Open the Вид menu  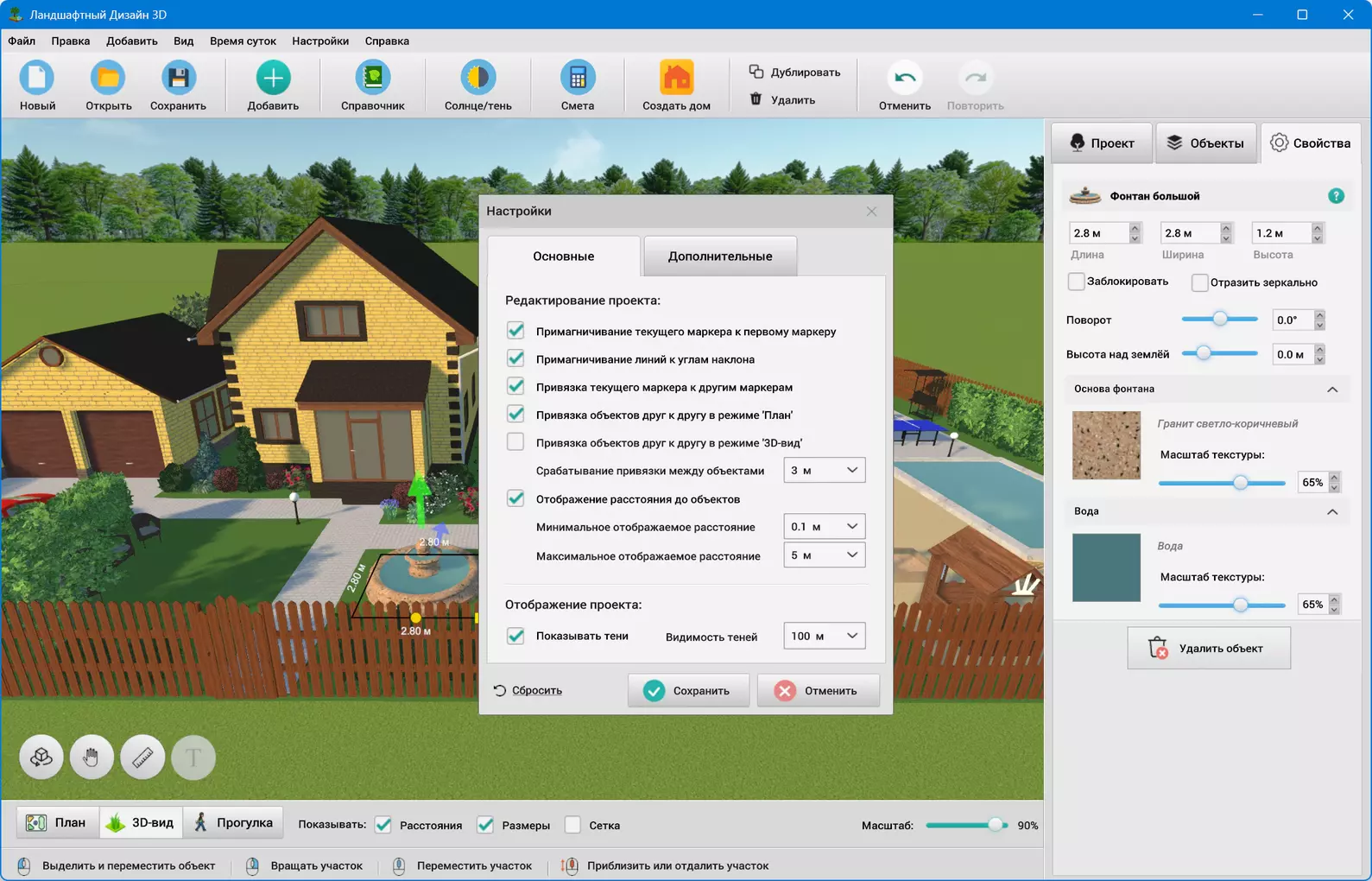pyautogui.click(x=183, y=41)
